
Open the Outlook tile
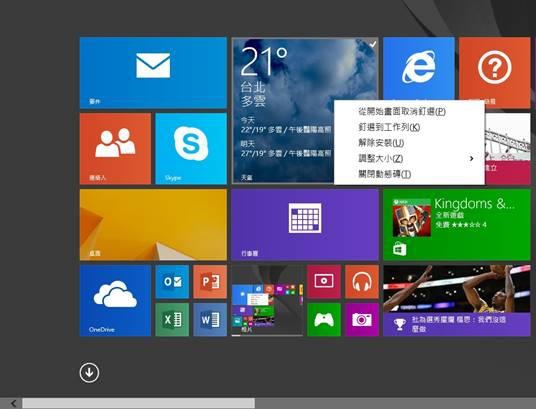coord(172,282)
